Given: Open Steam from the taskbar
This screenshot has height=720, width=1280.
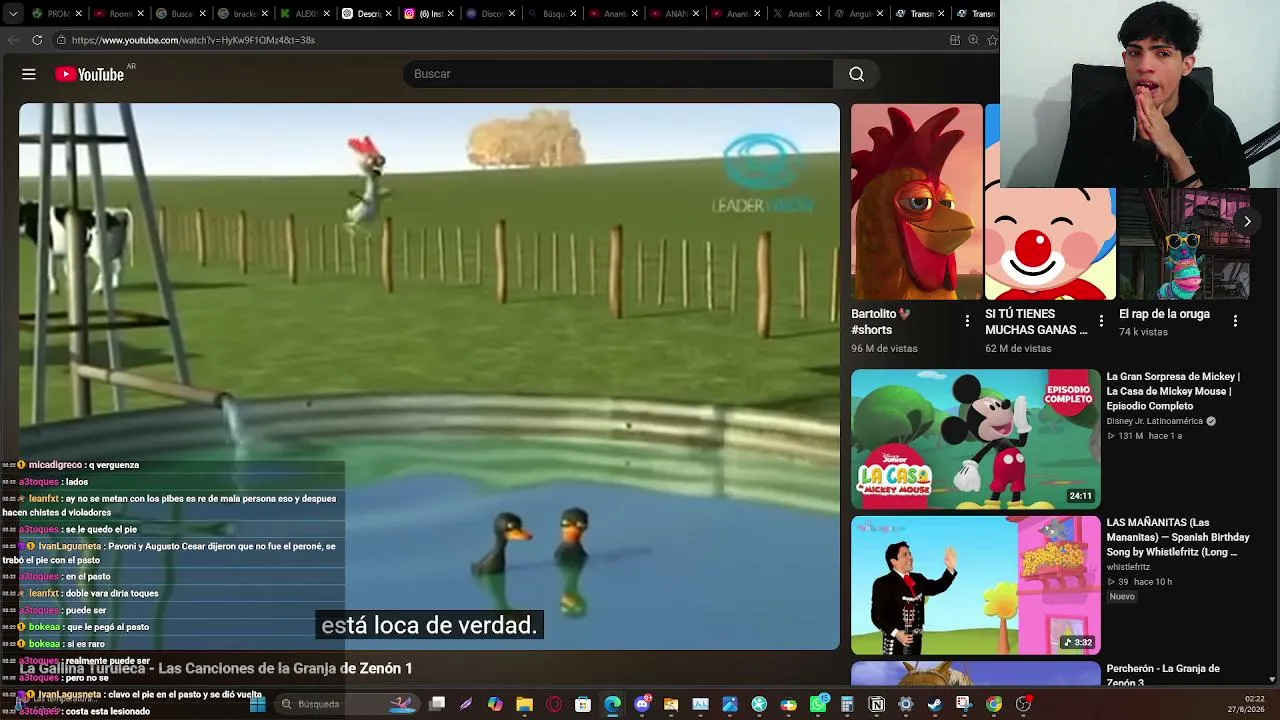Looking at the screenshot, I should [x=935, y=704].
